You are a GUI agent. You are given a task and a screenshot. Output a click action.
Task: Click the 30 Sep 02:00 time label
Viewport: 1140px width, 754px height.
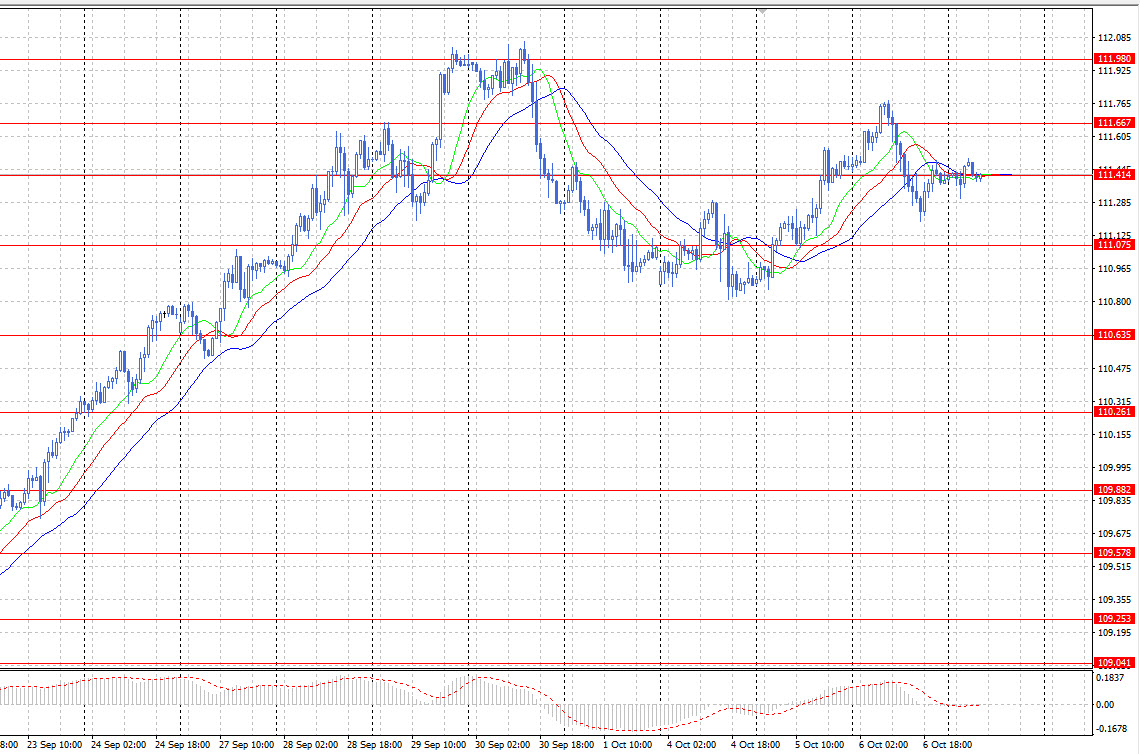point(502,745)
